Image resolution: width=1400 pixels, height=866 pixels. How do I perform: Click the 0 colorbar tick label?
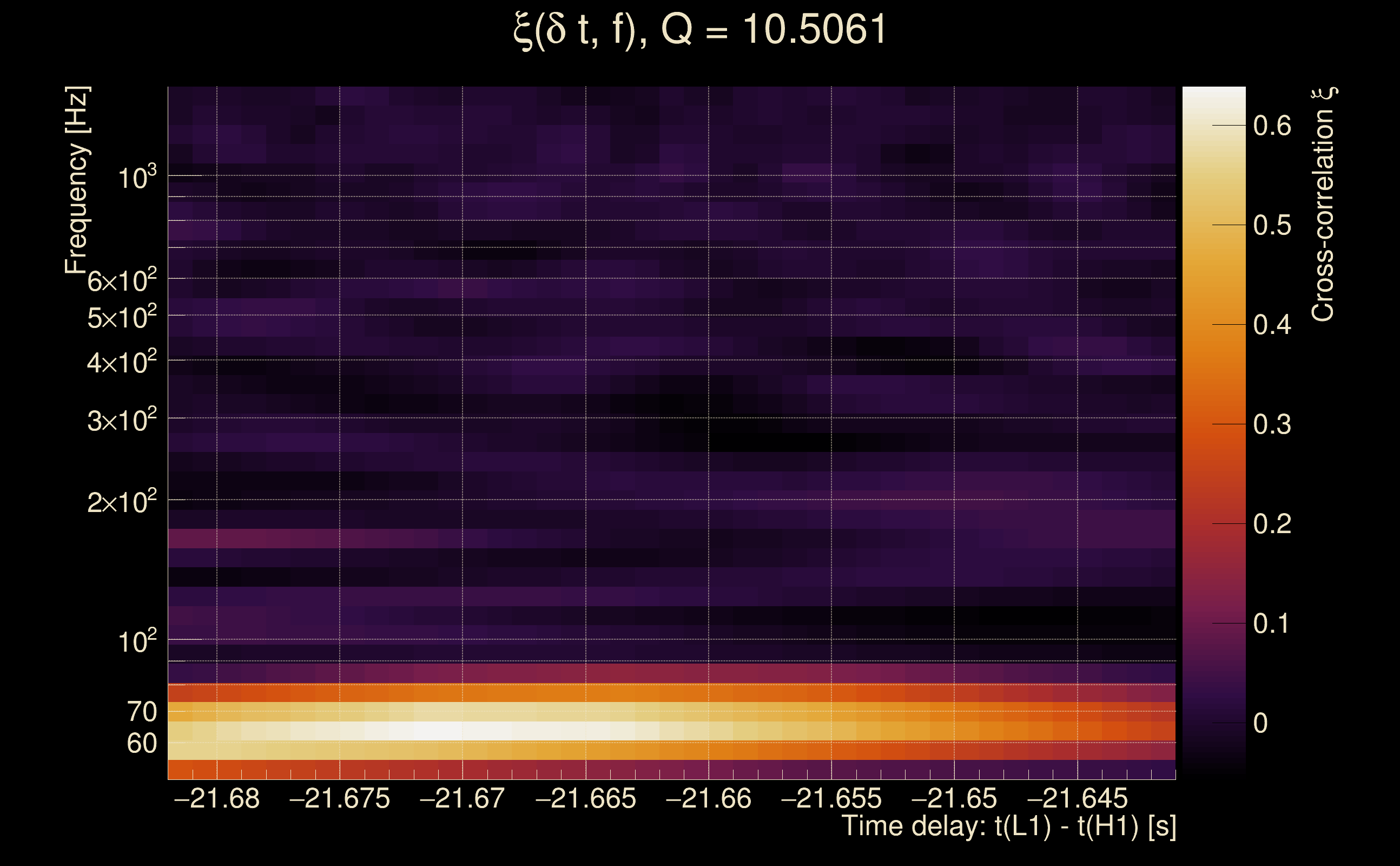(1260, 724)
